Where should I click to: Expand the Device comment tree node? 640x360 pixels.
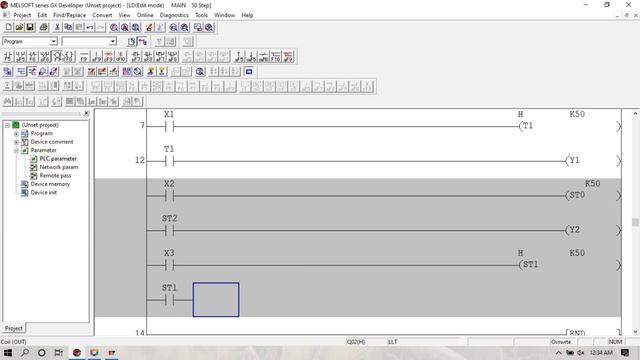click(16, 142)
